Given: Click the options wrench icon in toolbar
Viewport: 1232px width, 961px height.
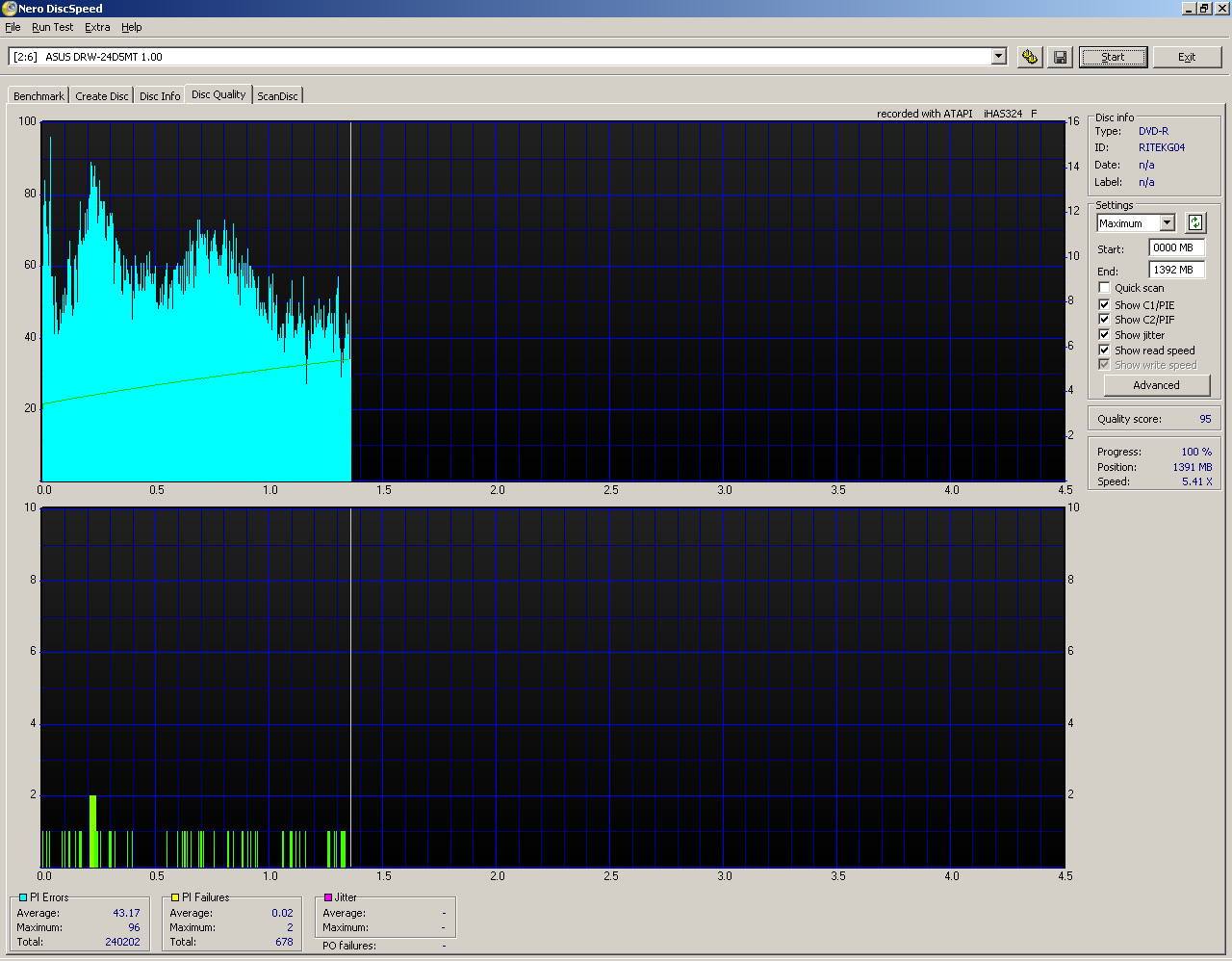Looking at the screenshot, I should coord(1030,57).
